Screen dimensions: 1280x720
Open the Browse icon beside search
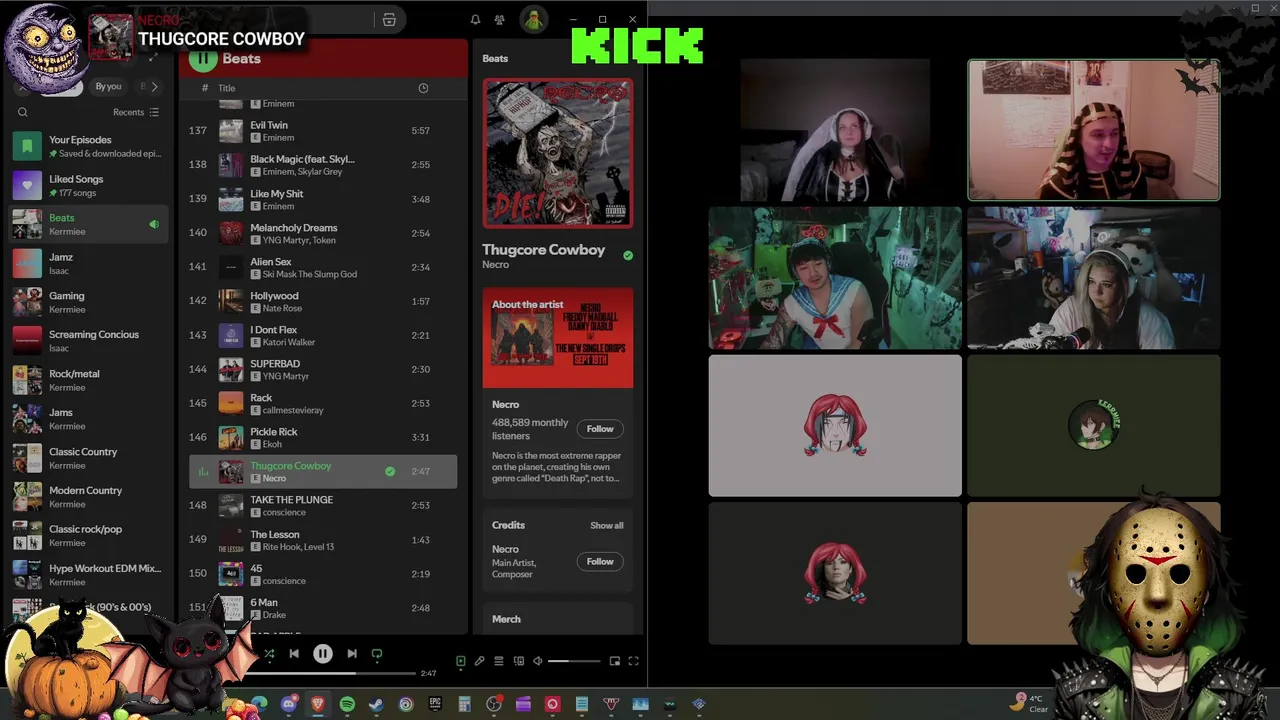pyautogui.click(x=389, y=20)
